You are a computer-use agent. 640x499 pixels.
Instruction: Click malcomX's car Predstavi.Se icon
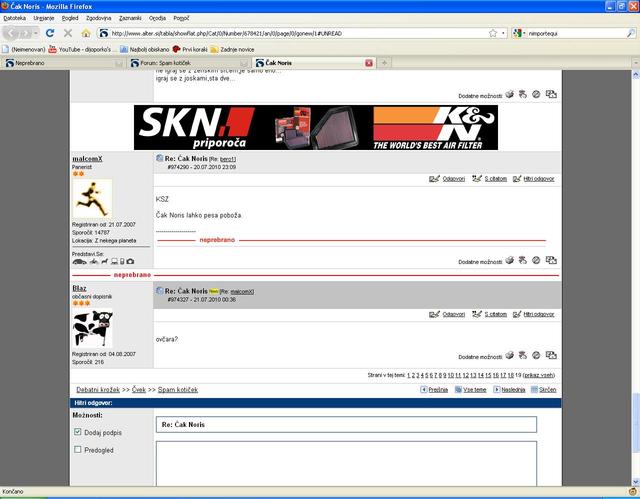tap(79, 262)
